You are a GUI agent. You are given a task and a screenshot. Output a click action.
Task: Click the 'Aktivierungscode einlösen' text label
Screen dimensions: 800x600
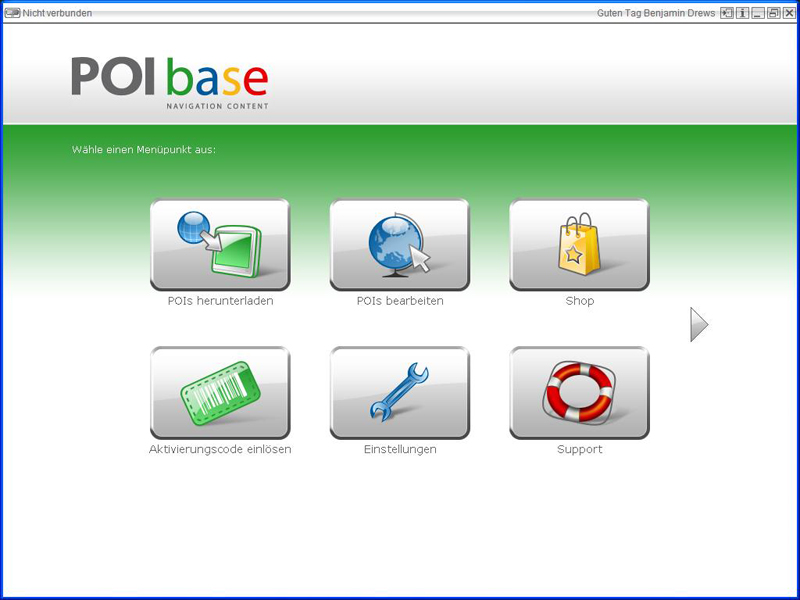(220, 450)
